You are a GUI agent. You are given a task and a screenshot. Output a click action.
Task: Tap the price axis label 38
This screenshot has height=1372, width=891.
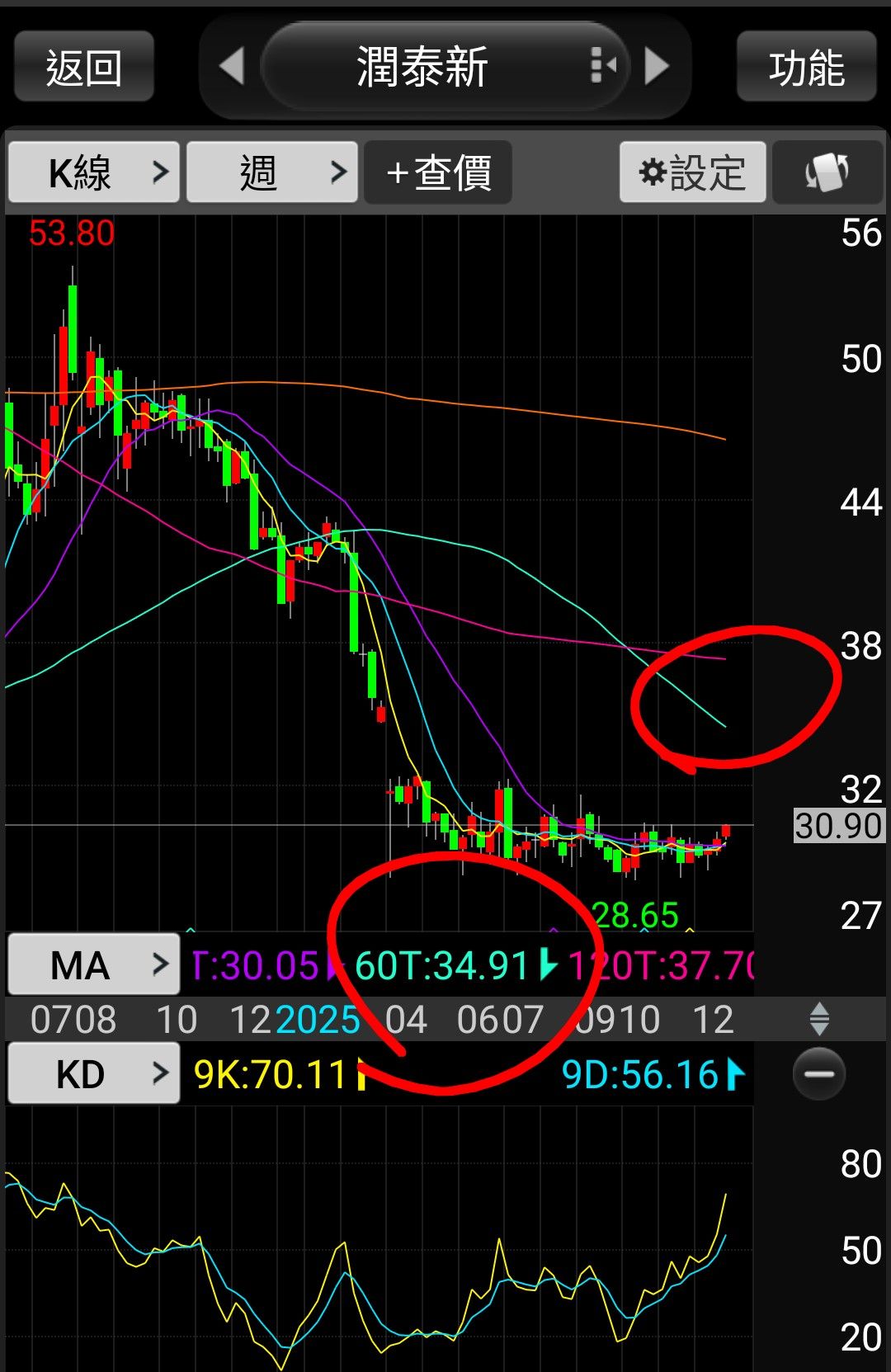[861, 647]
